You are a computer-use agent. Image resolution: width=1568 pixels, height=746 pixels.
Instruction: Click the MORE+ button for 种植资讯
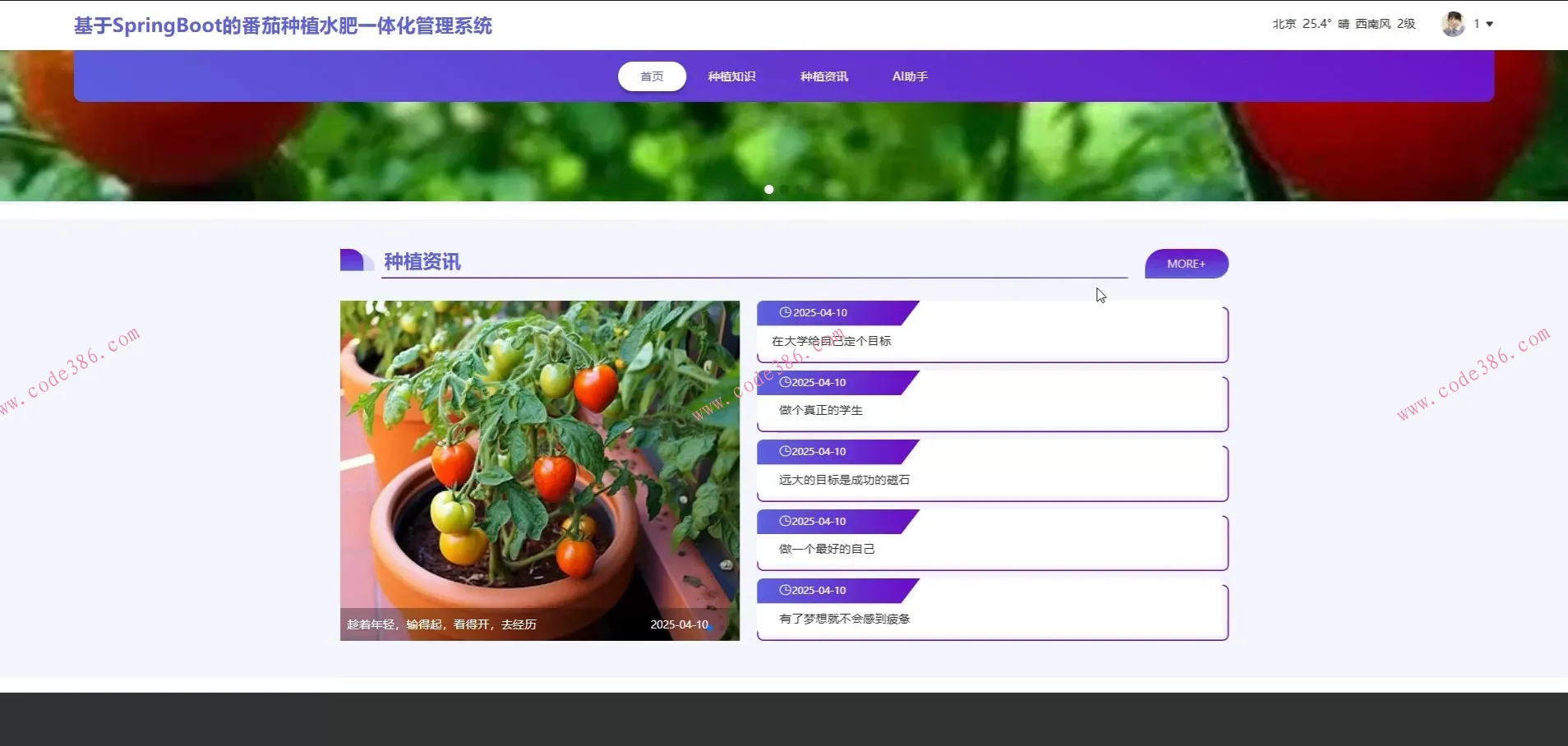1187,263
